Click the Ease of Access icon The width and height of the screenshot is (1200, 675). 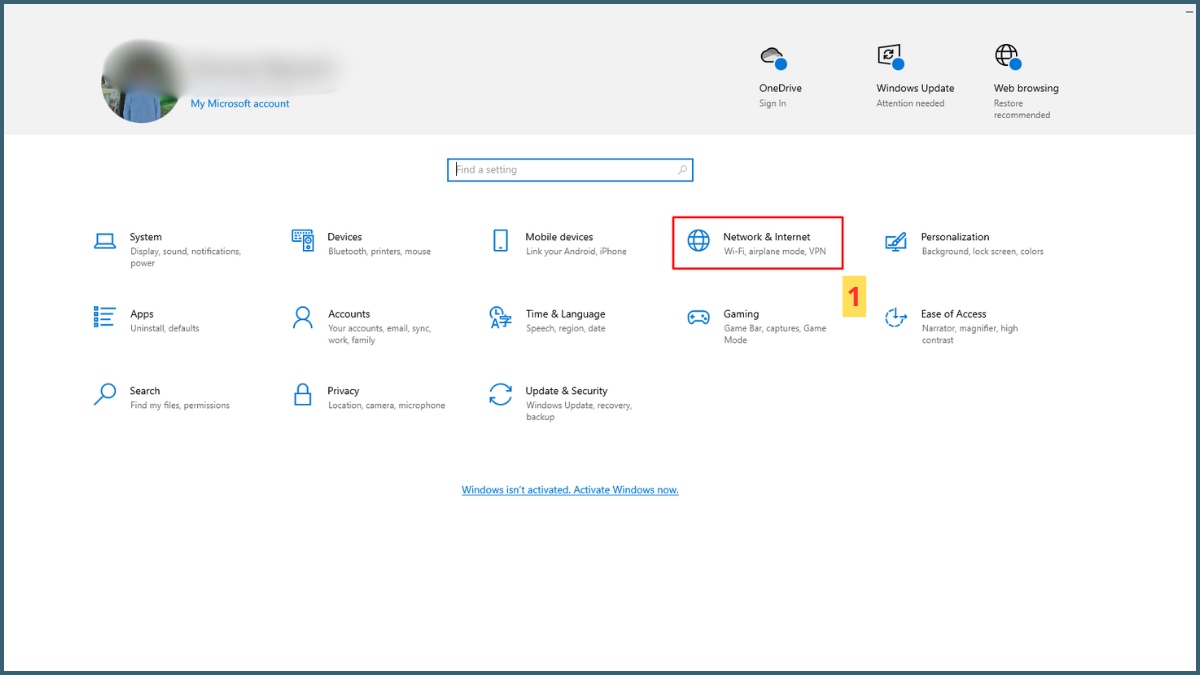[895, 318]
